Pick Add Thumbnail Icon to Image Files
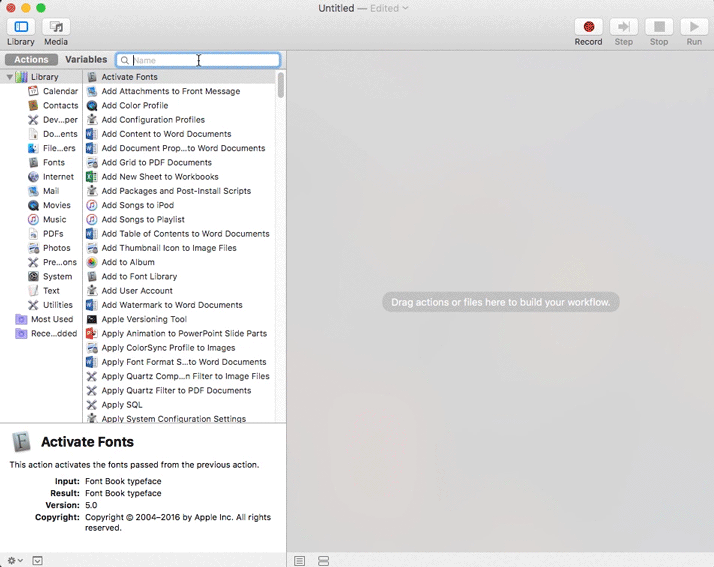The width and height of the screenshot is (714, 567). click(180, 248)
